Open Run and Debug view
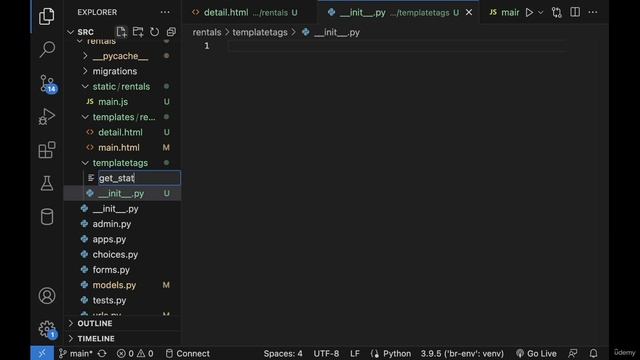This screenshot has height=360, width=640. (x=47, y=117)
